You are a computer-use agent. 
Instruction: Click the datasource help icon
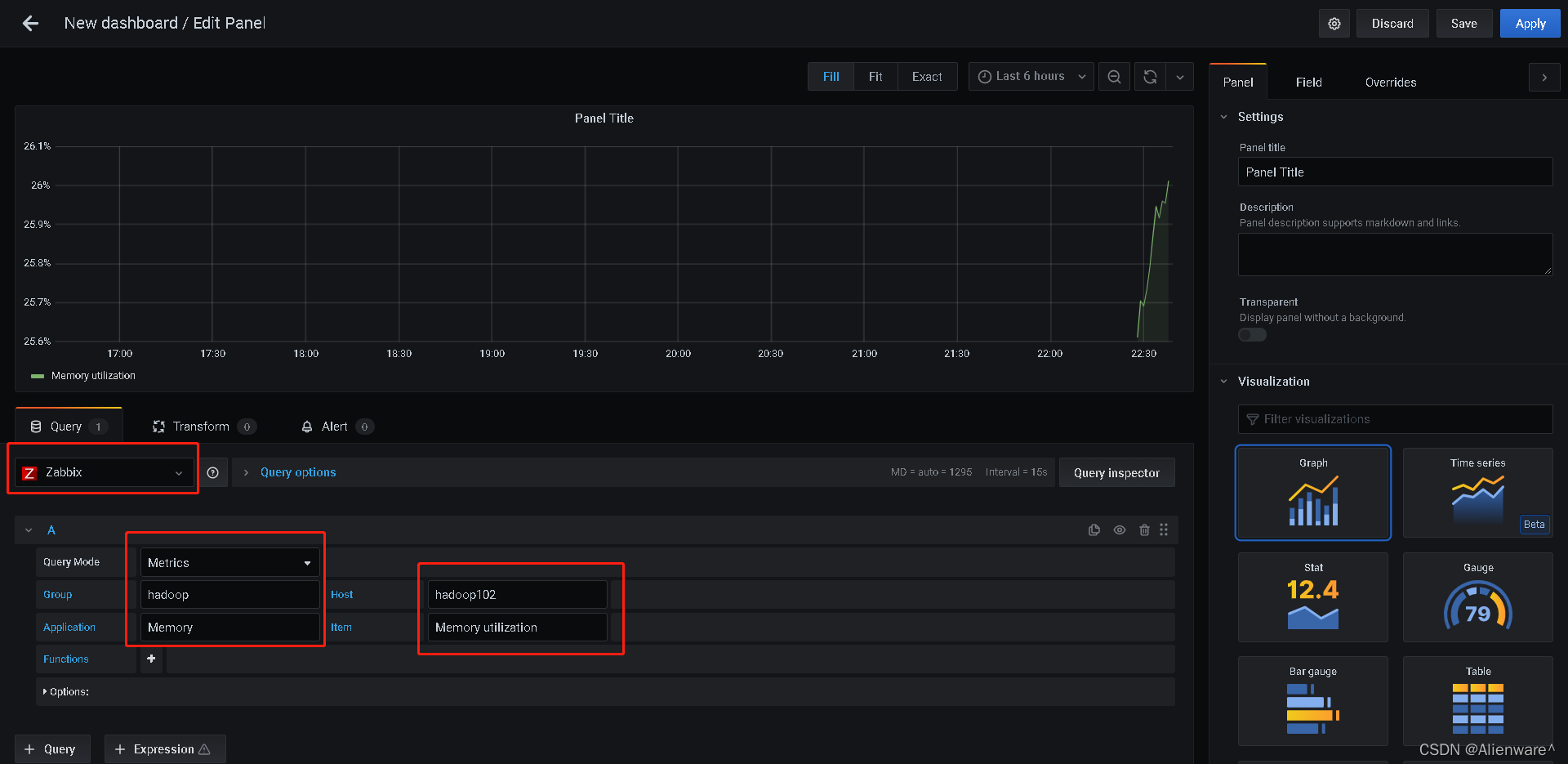tap(212, 472)
